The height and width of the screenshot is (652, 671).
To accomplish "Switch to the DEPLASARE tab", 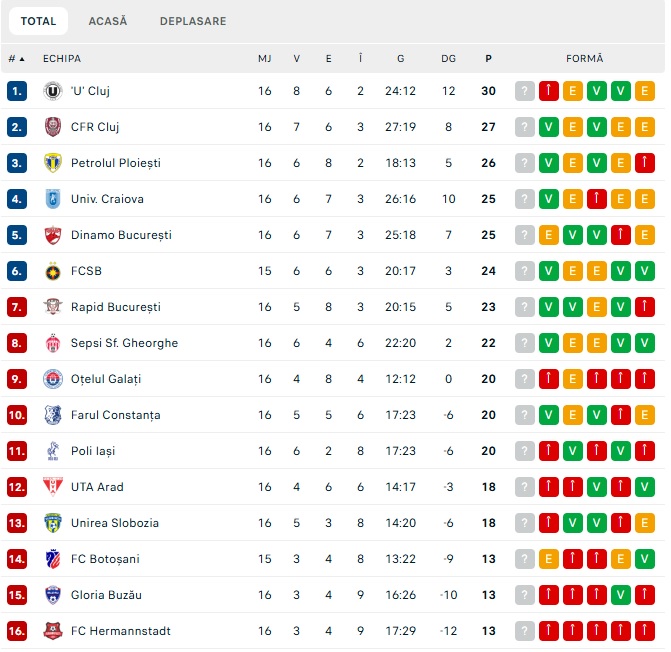I will [x=193, y=21].
